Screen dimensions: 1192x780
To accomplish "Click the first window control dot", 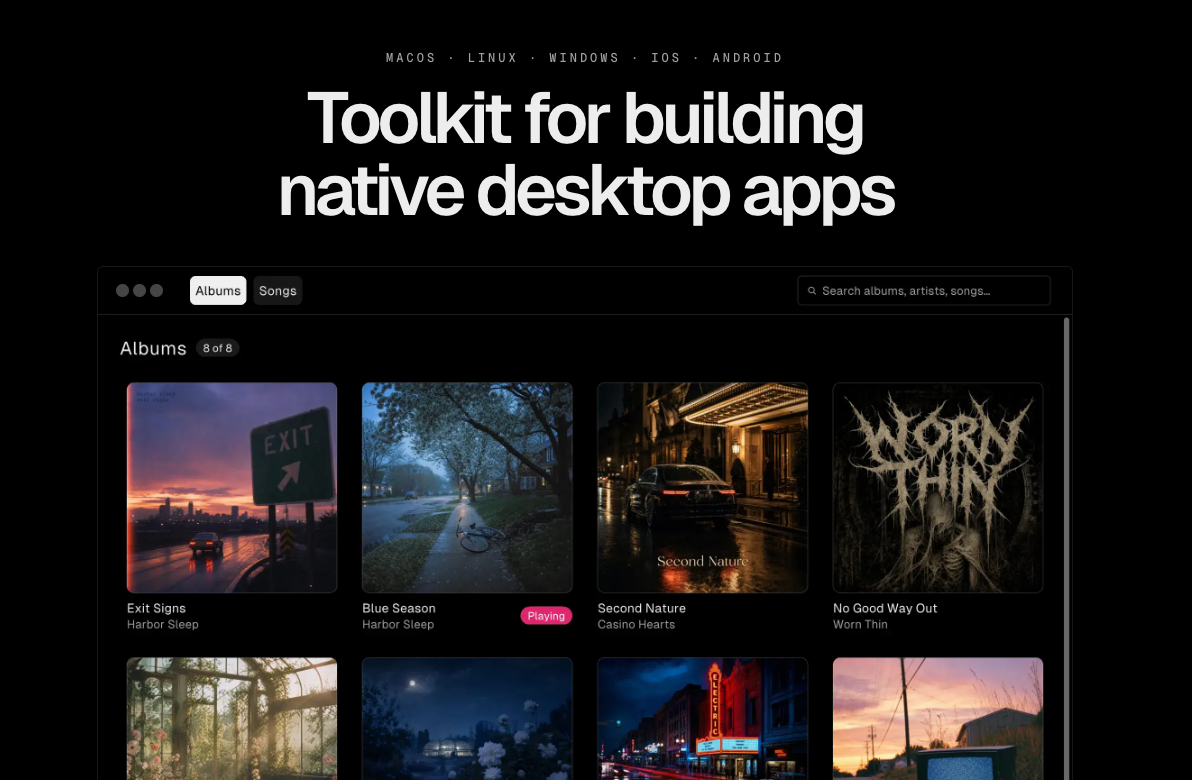I will coord(122,290).
